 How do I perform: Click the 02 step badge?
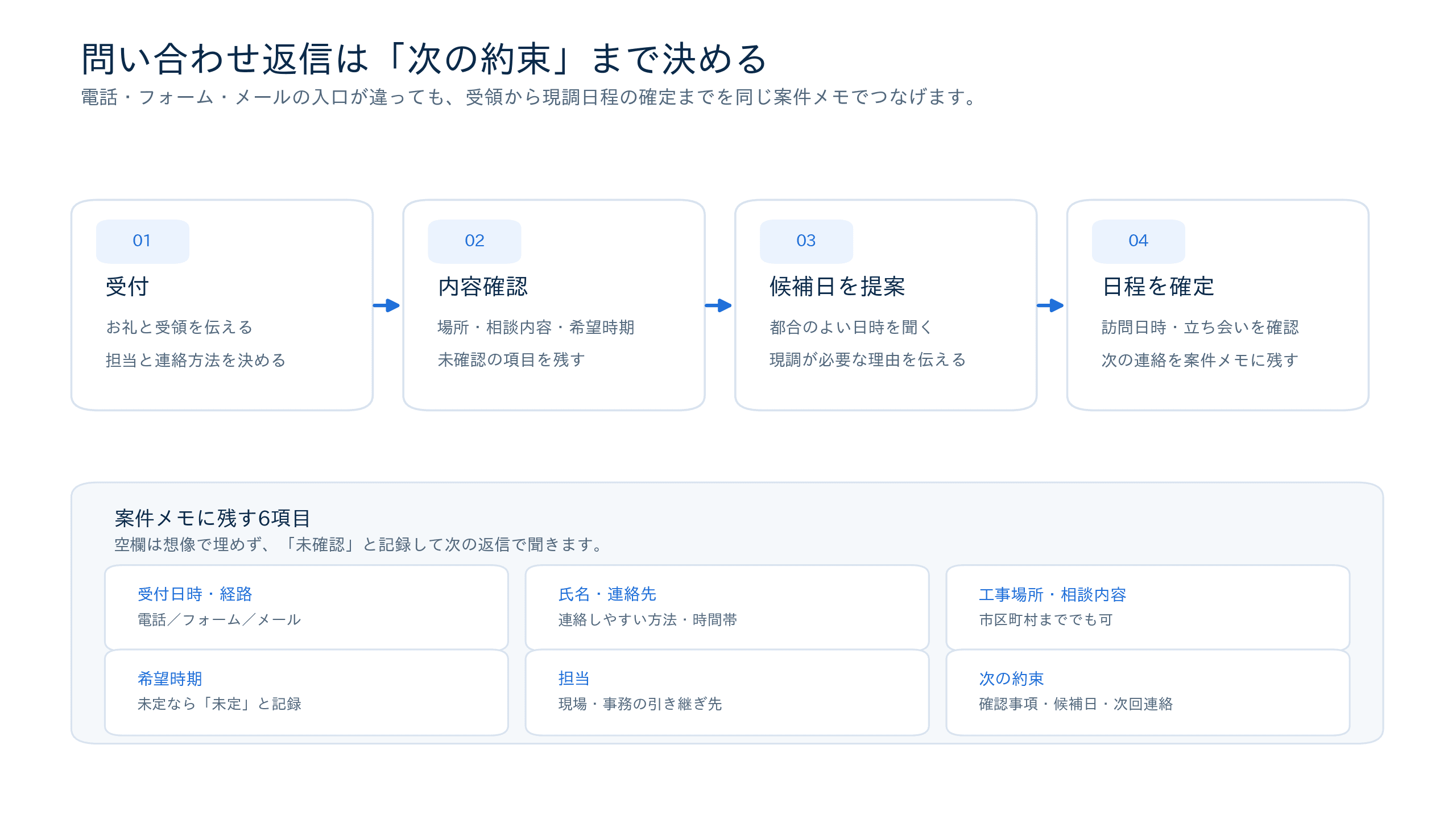pos(474,241)
